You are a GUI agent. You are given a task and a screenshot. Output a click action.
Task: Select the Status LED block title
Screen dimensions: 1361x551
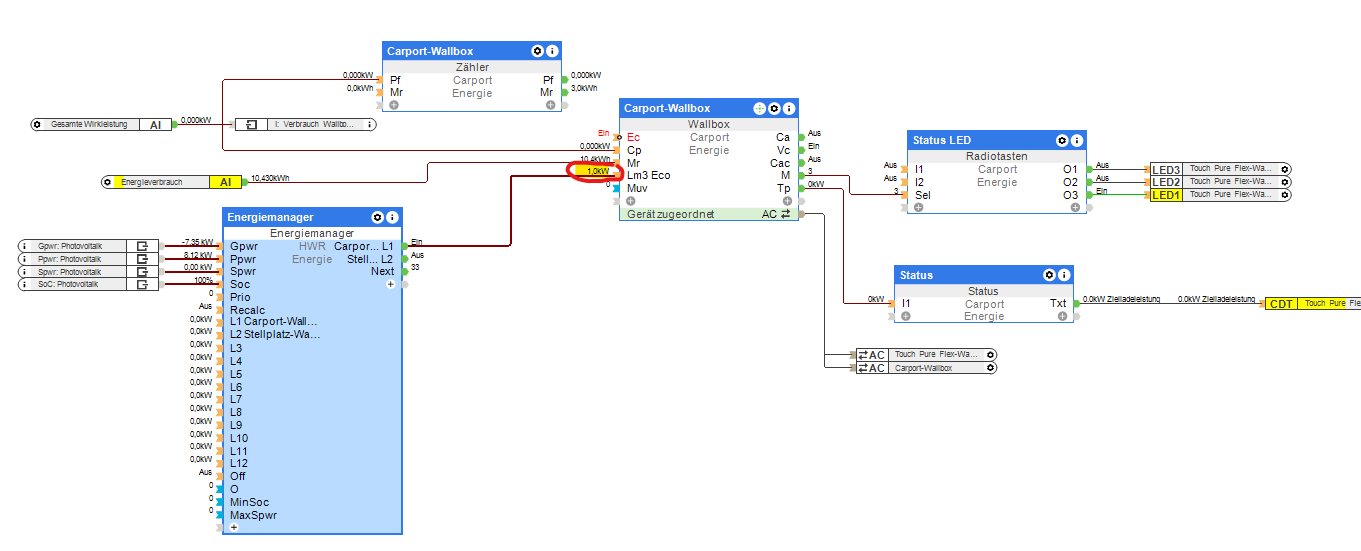(x=942, y=140)
